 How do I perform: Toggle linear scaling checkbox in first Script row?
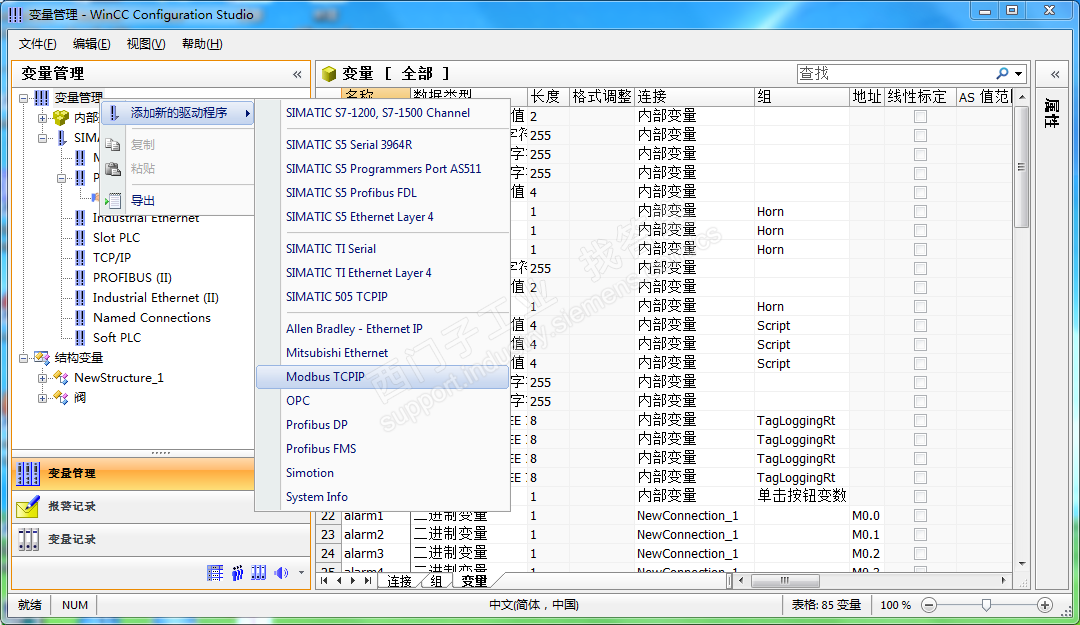920,325
